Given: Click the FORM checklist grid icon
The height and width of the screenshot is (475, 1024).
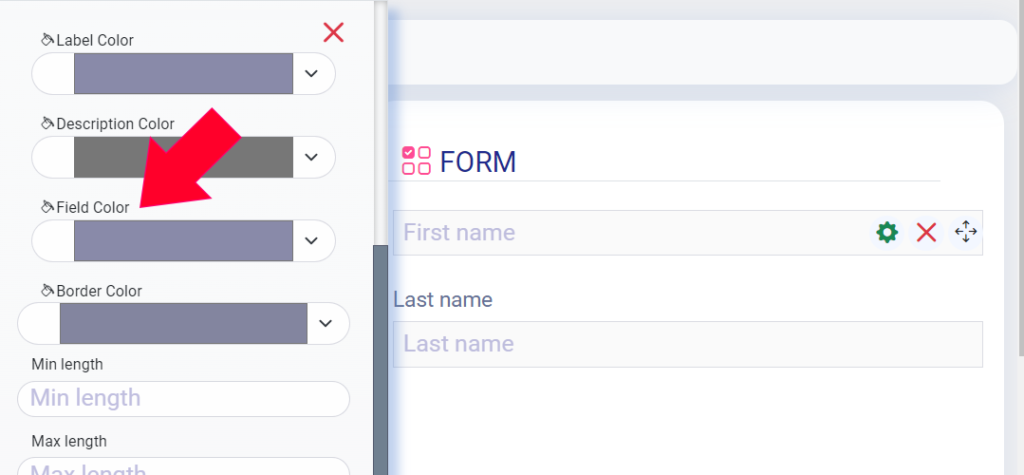Looking at the screenshot, I should pyautogui.click(x=416, y=161).
